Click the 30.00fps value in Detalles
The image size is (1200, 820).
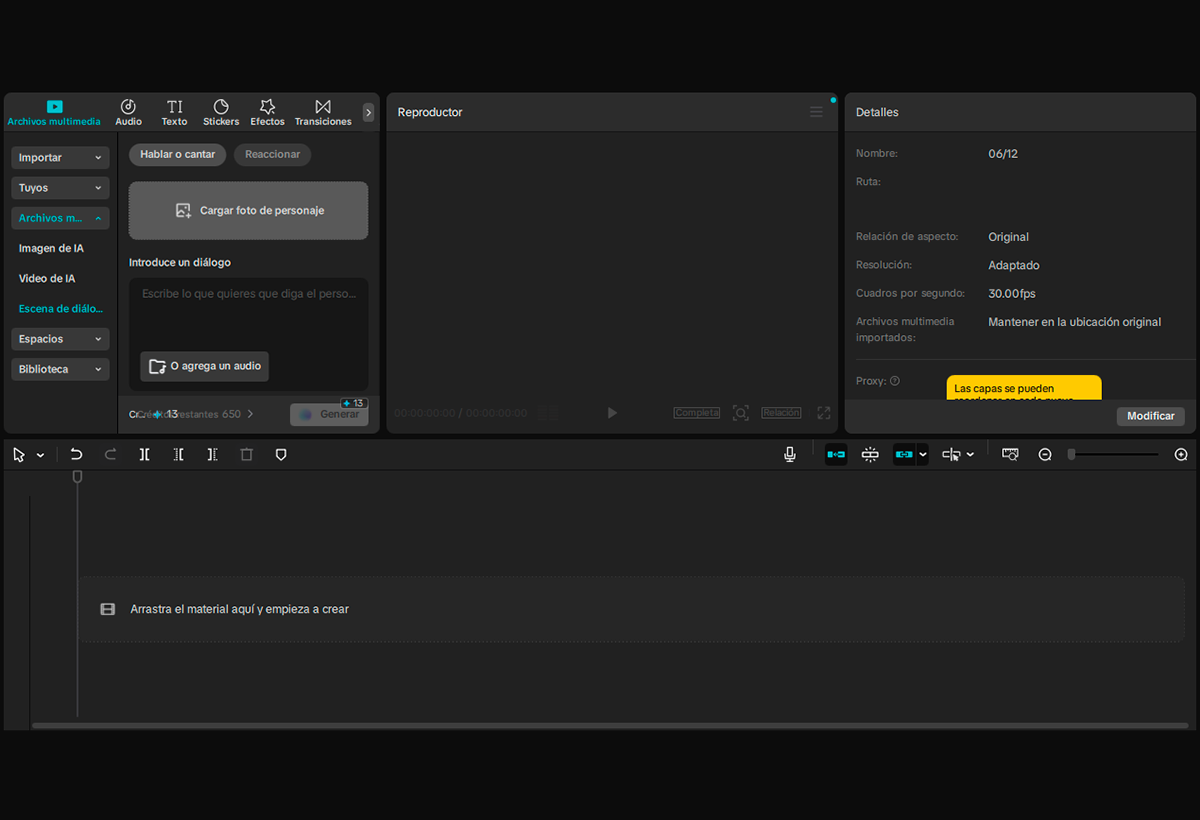pyautogui.click(x=1012, y=294)
